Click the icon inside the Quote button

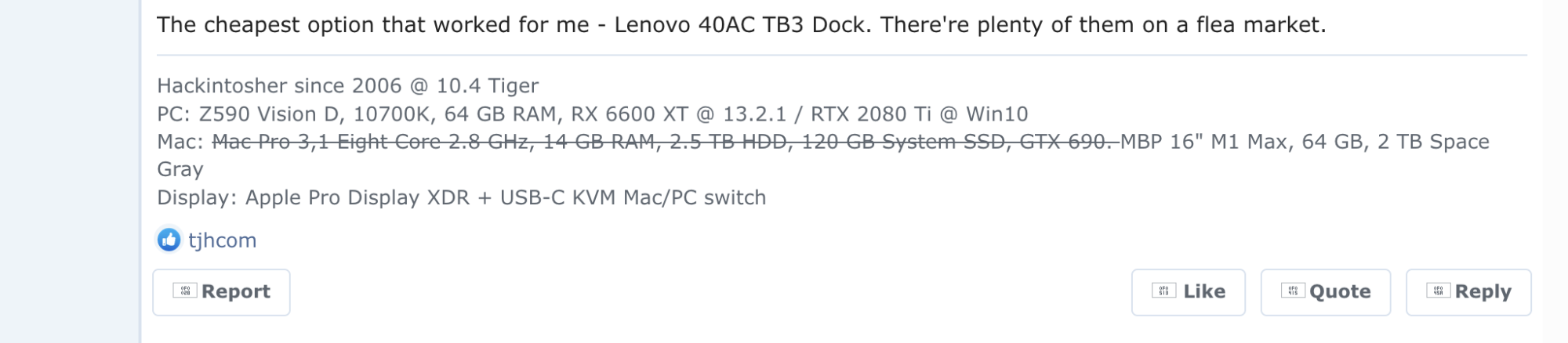tap(1293, 291)
